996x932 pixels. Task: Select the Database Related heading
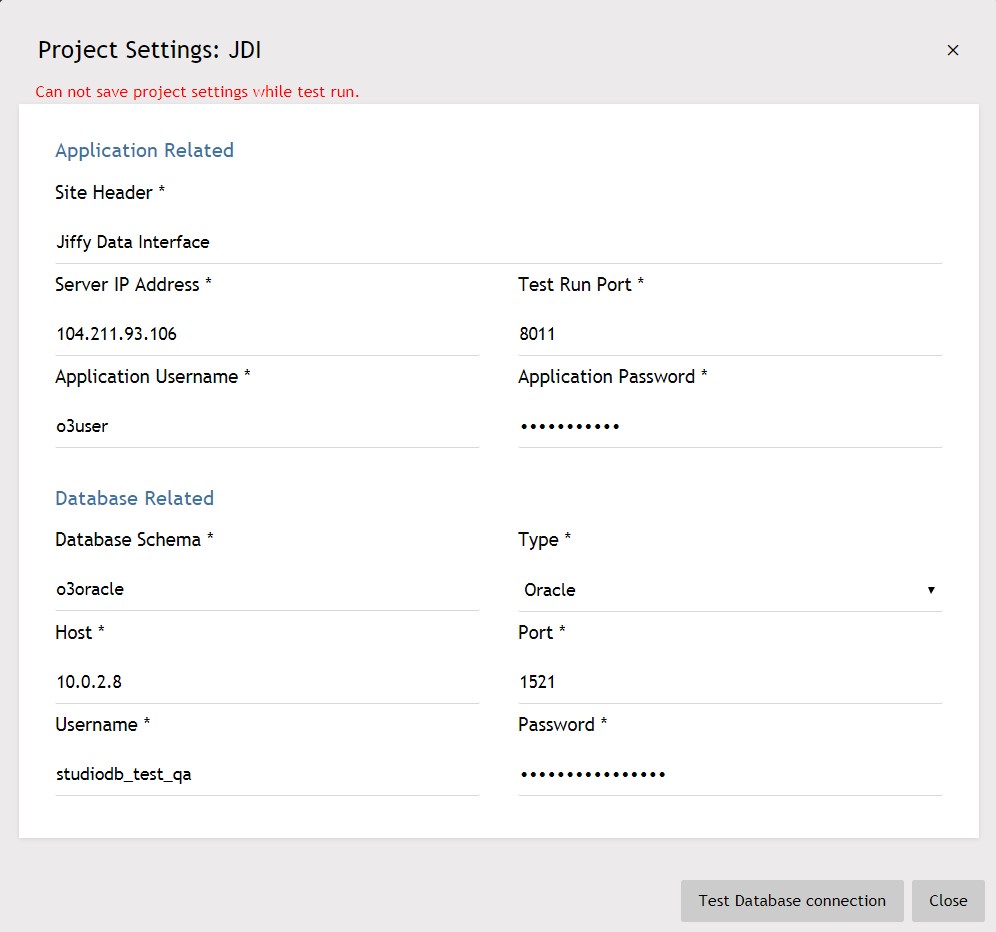tap(135, 498)
